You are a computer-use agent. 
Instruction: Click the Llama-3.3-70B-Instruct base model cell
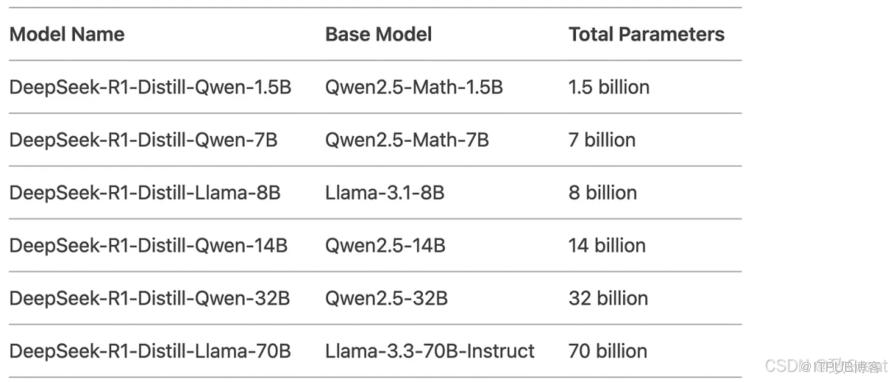[x=430, y=351]
